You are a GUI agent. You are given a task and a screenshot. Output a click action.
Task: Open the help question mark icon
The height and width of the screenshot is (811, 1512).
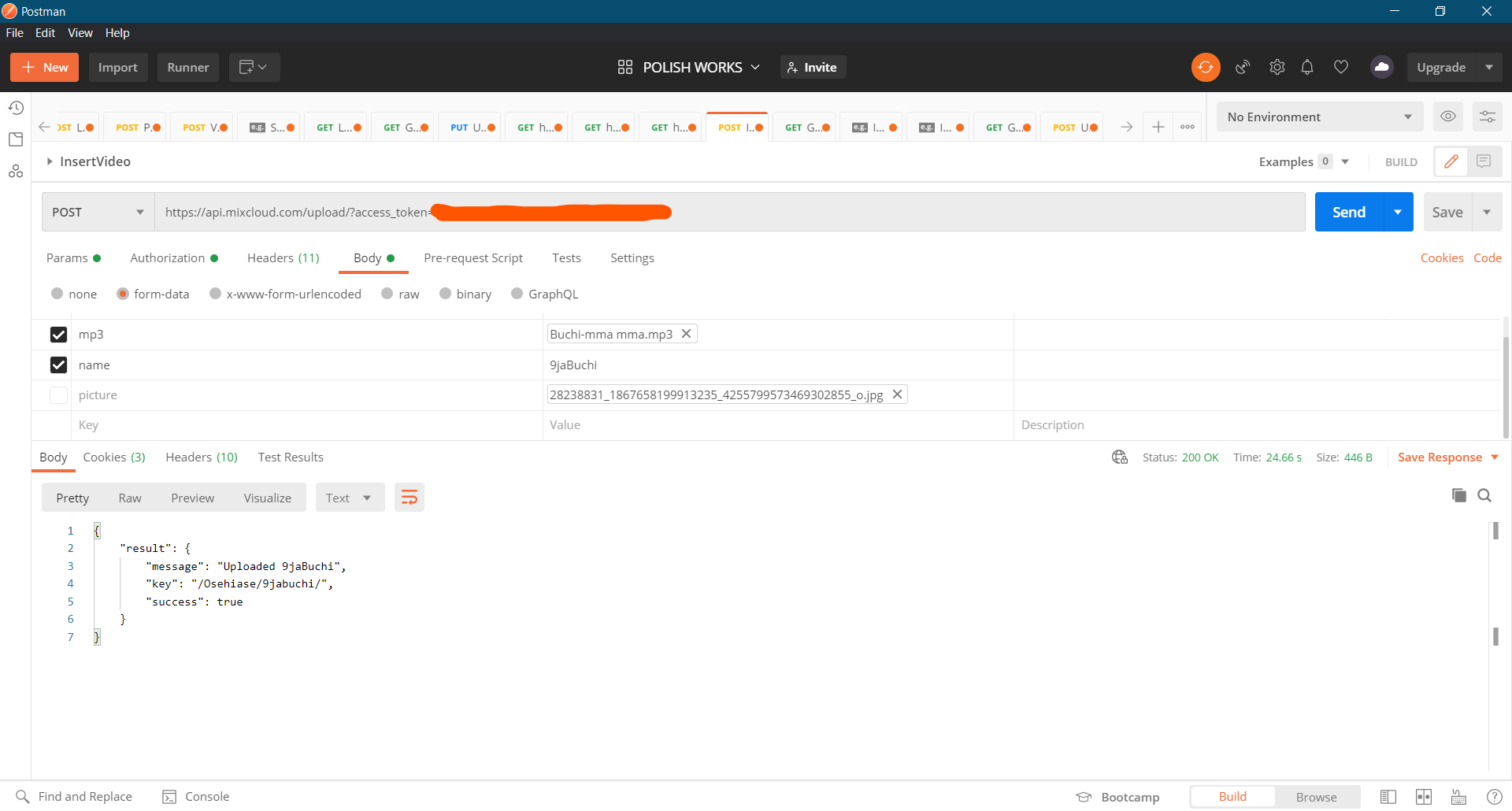pyautogui.click(x=1495, y=797)
